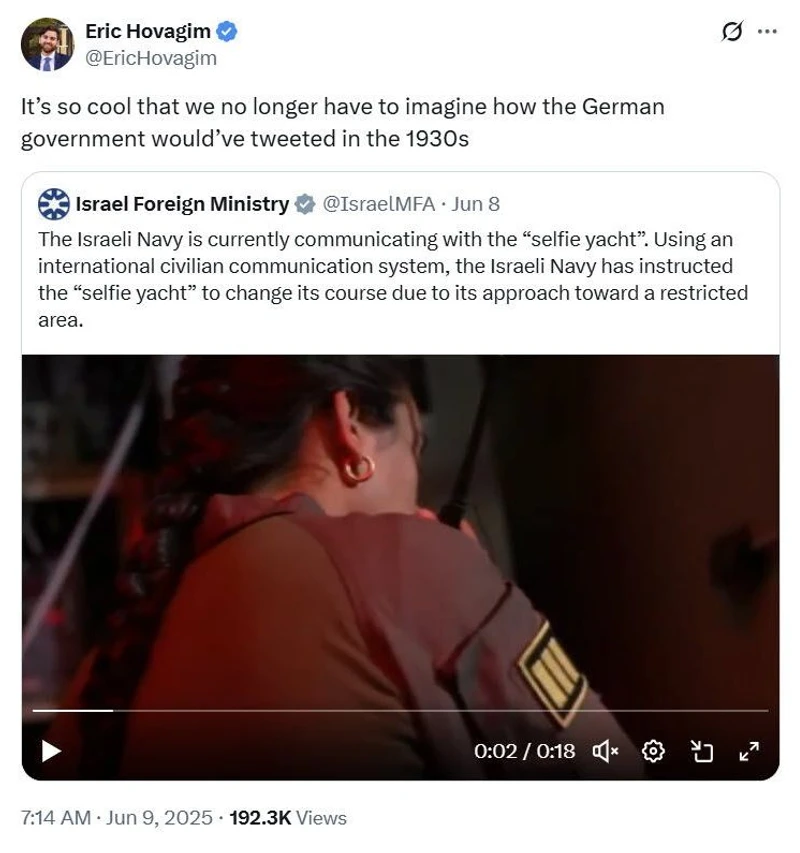
Task: Click the Jun 8 quoted tweet date
Action: 475,204
